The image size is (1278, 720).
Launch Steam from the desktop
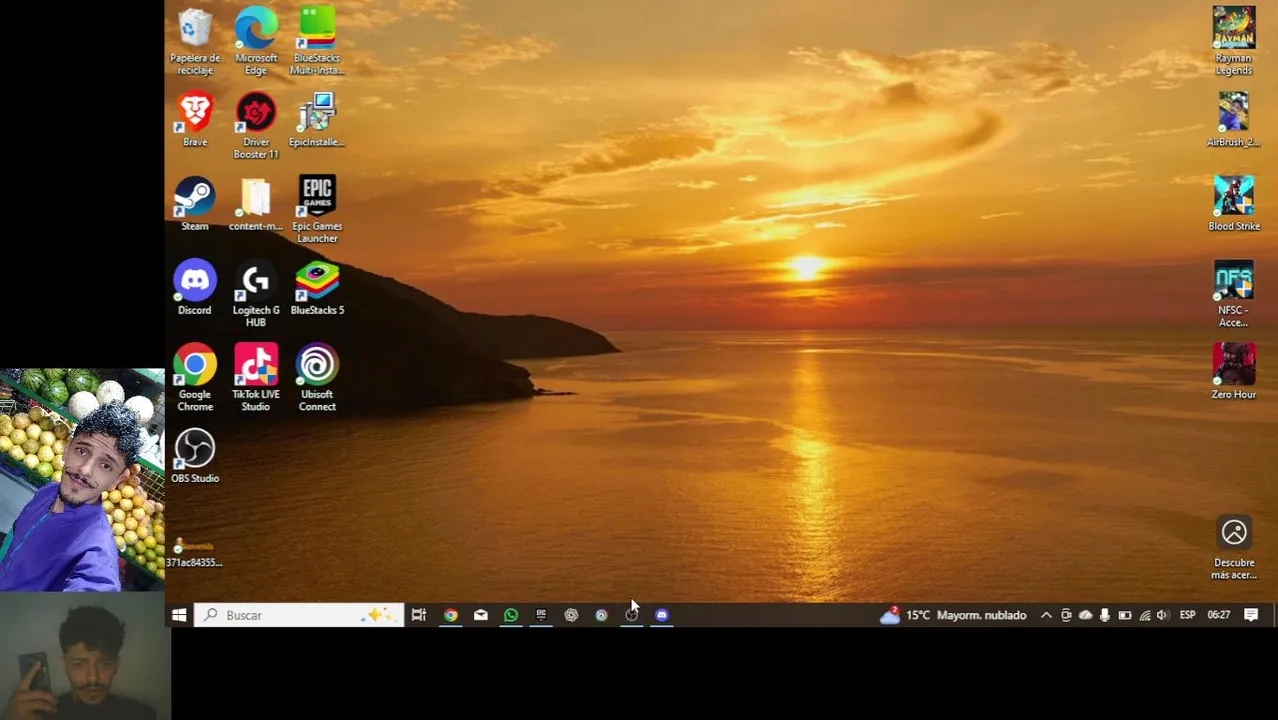pyautogui.click(x=195, y=204)
